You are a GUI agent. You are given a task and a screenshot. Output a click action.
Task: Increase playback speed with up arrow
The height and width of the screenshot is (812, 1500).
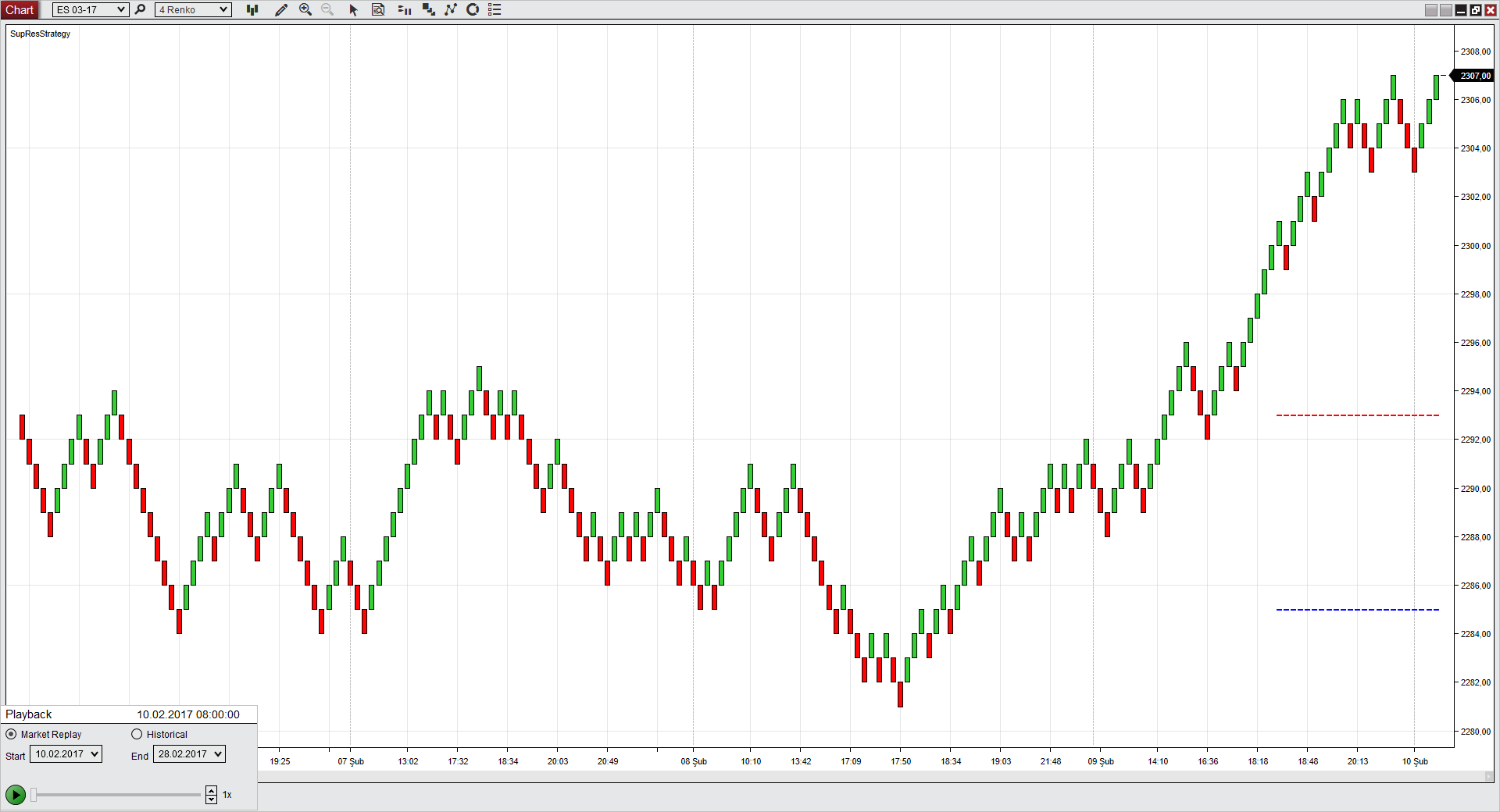click(211, 791)
